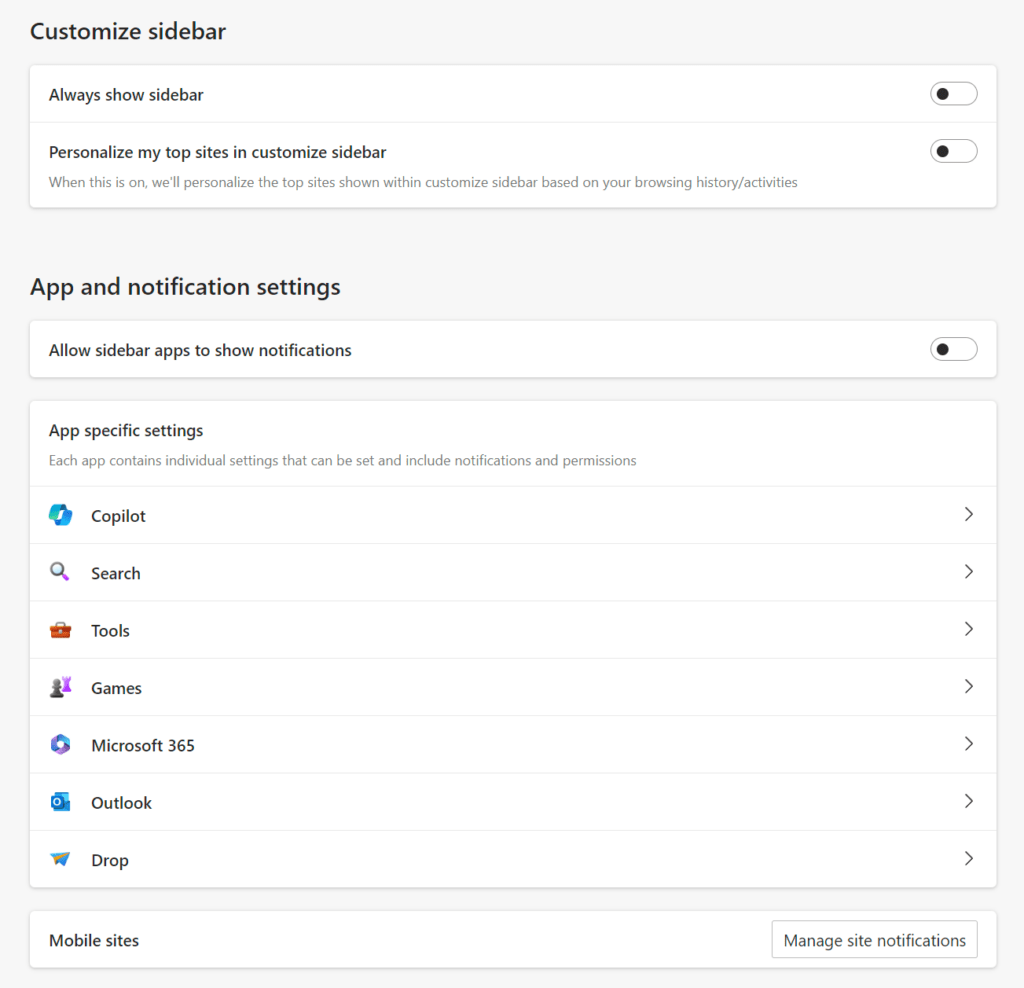
Task: Click the Drop paper-plane icon
Action: tap(60, 859)
